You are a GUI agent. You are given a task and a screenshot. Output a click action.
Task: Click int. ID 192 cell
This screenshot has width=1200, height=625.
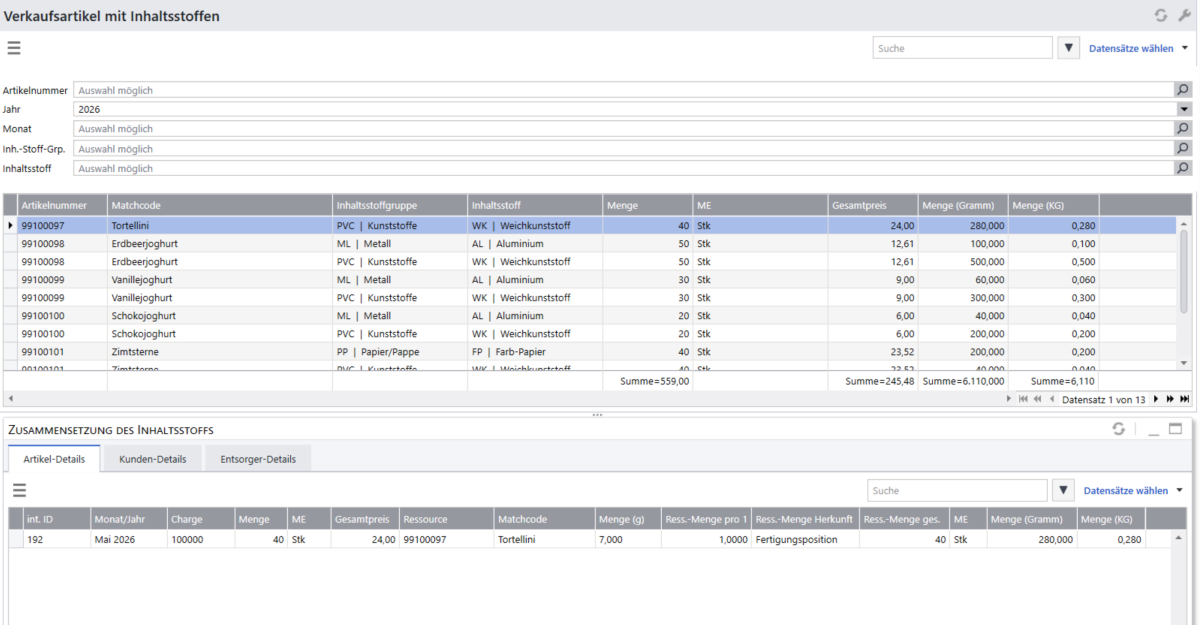56,539
